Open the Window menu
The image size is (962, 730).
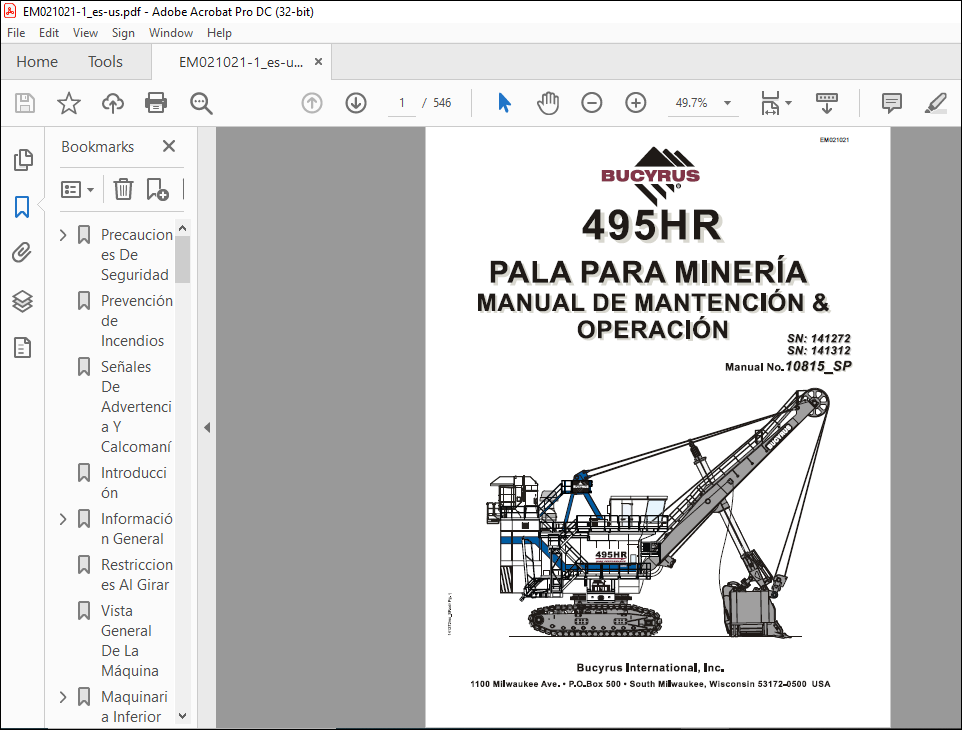click(x=171, y=33)
